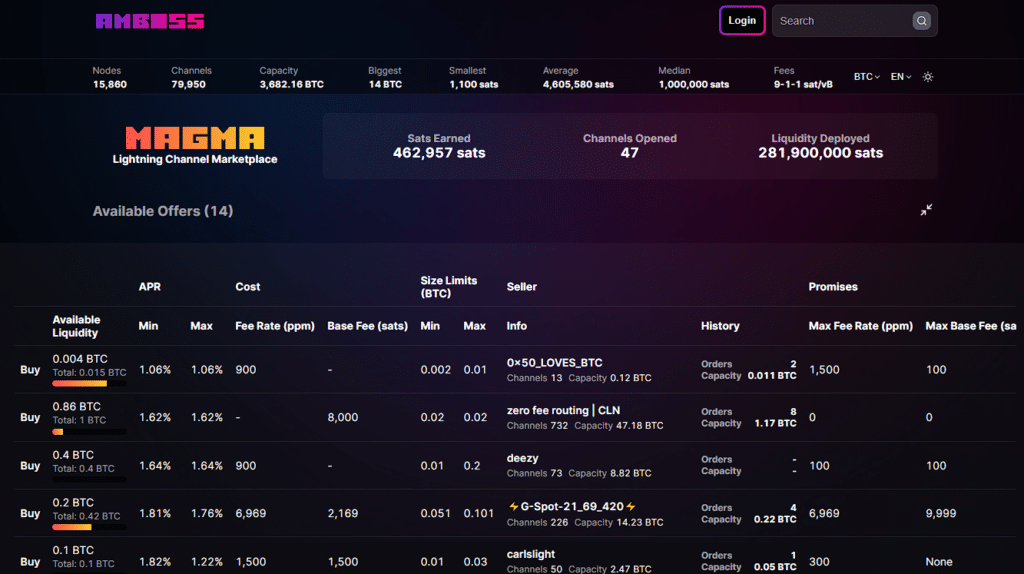Open seller zero fee routing | CLN

pos(564,410)
